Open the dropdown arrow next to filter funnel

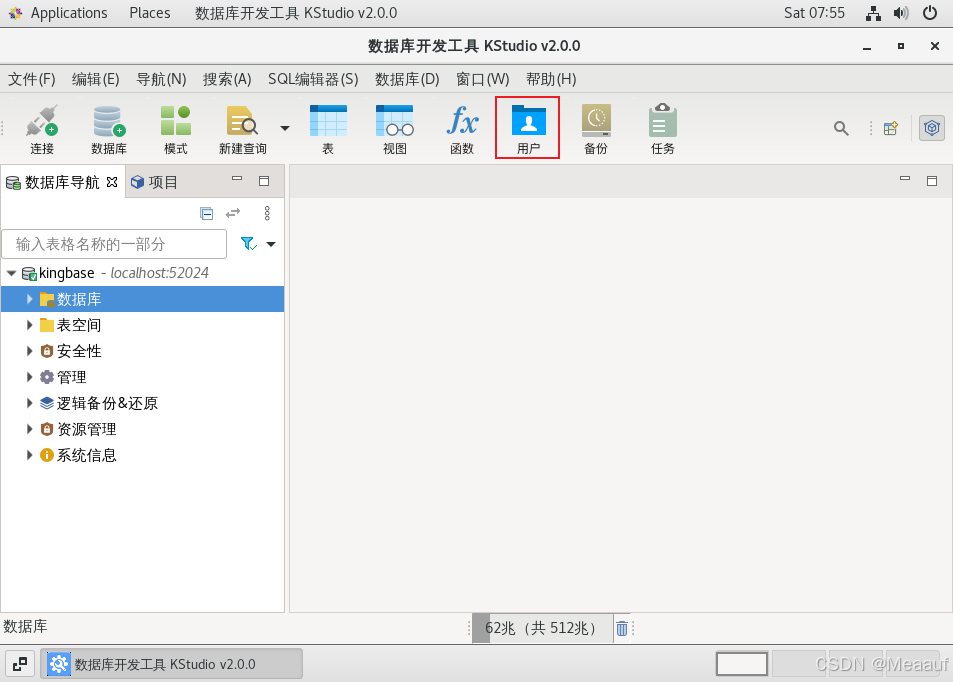(271, 244)
